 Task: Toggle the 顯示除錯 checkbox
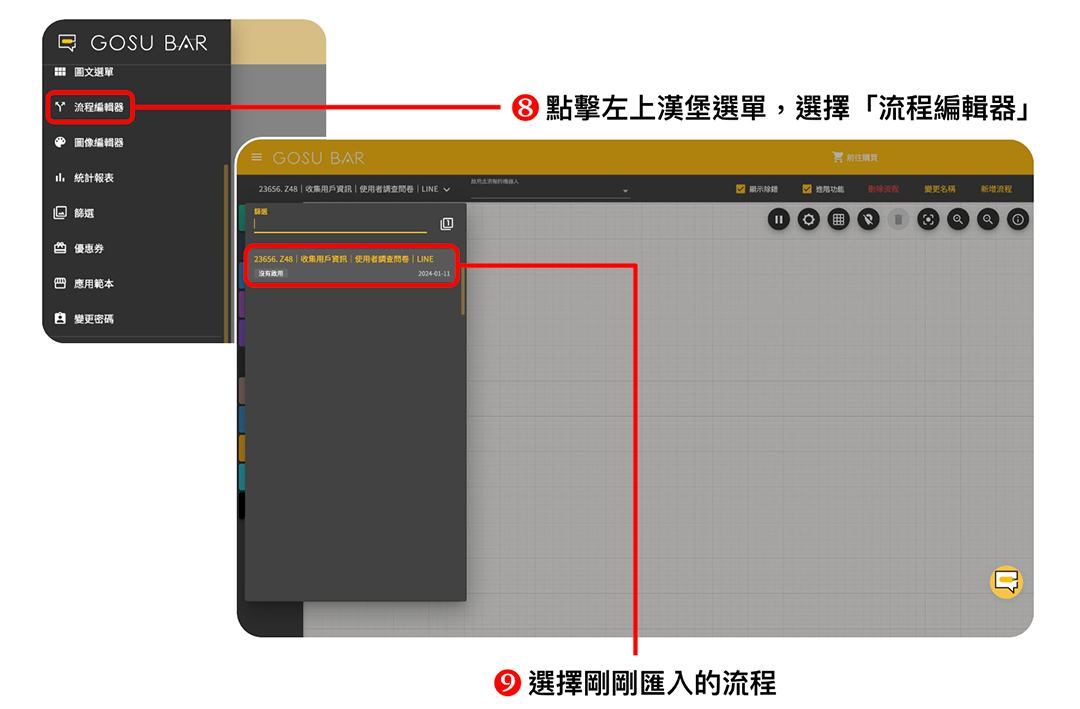[740, 189]
